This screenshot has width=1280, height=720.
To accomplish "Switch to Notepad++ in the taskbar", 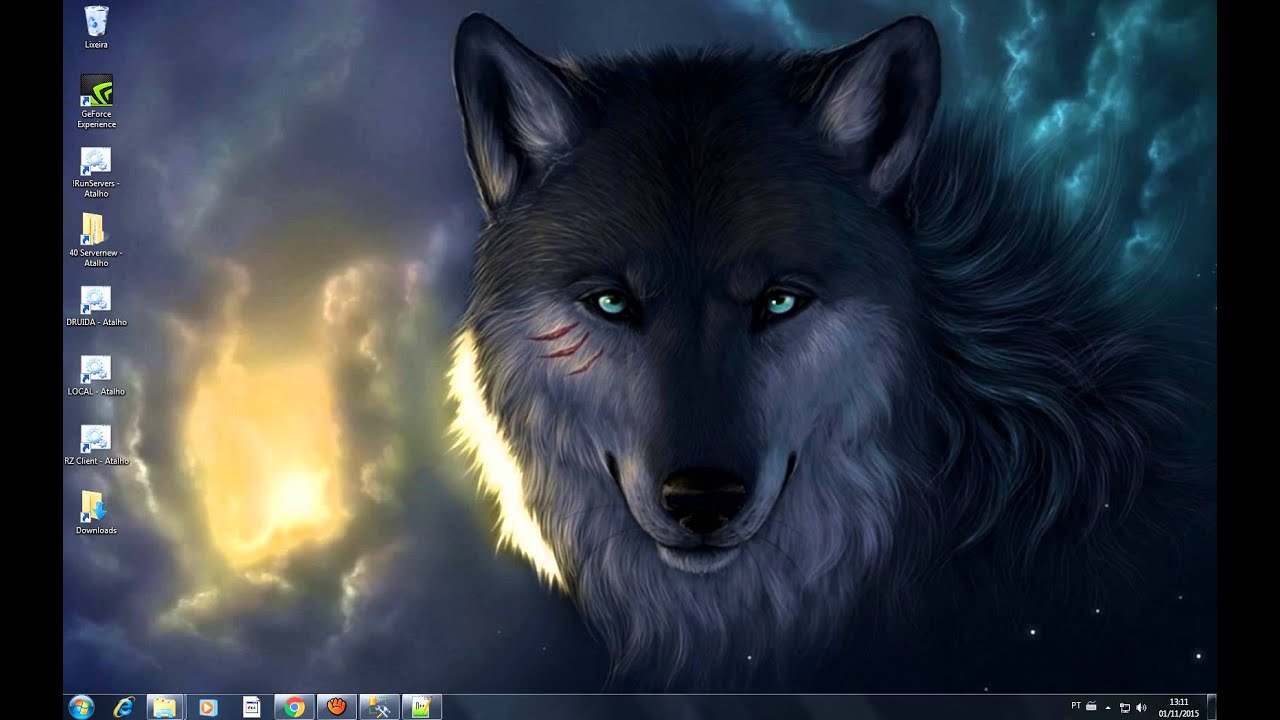I will click(422, 707).
